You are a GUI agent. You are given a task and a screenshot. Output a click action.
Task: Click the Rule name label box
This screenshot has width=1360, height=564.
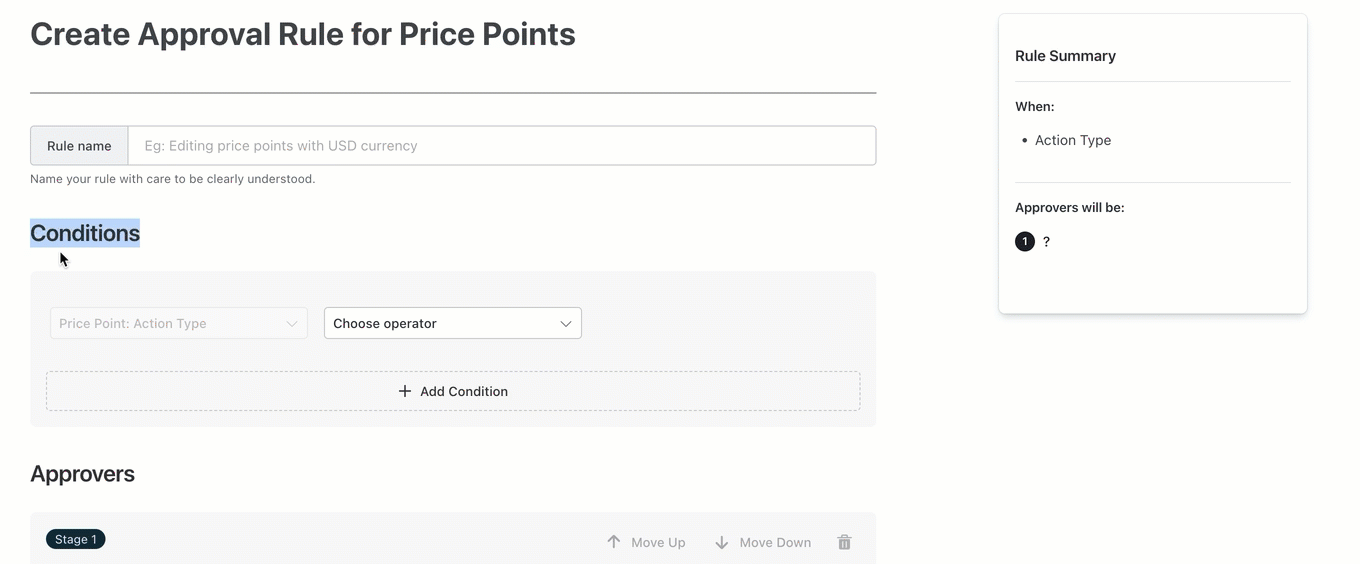point(79,146)
